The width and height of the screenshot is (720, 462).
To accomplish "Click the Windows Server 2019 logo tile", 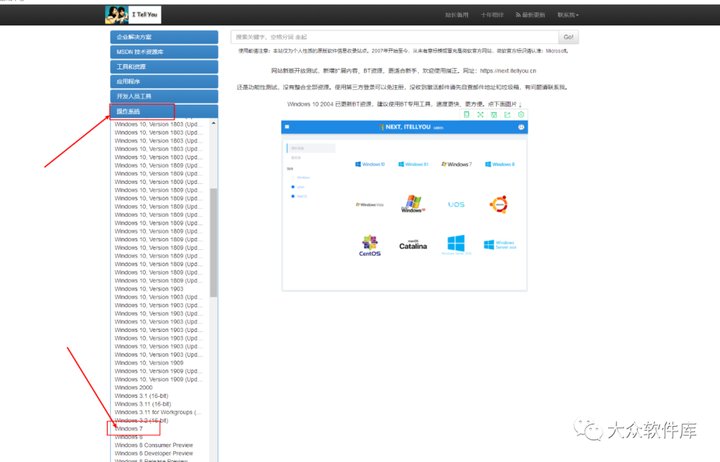I will pyautogui.click(x=500, y=245).
